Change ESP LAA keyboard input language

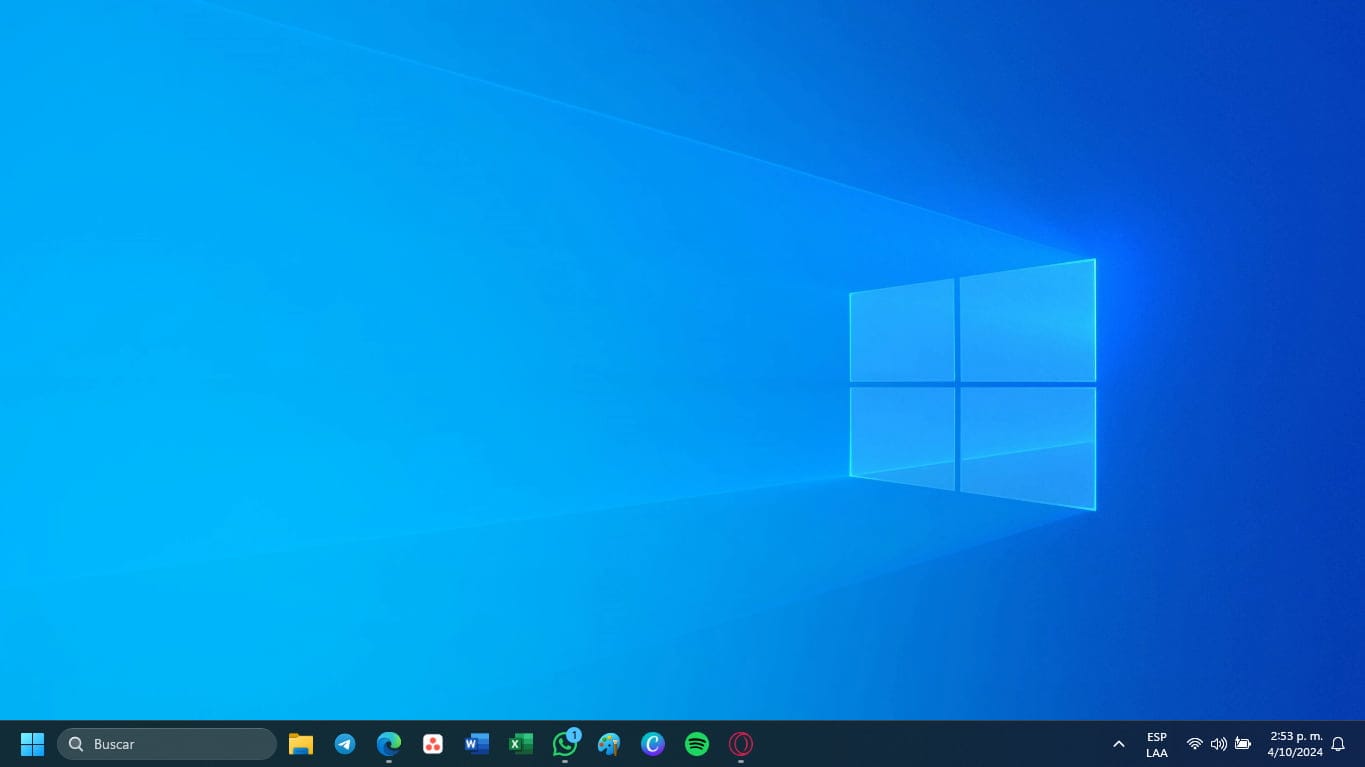tap(1157, 745)
